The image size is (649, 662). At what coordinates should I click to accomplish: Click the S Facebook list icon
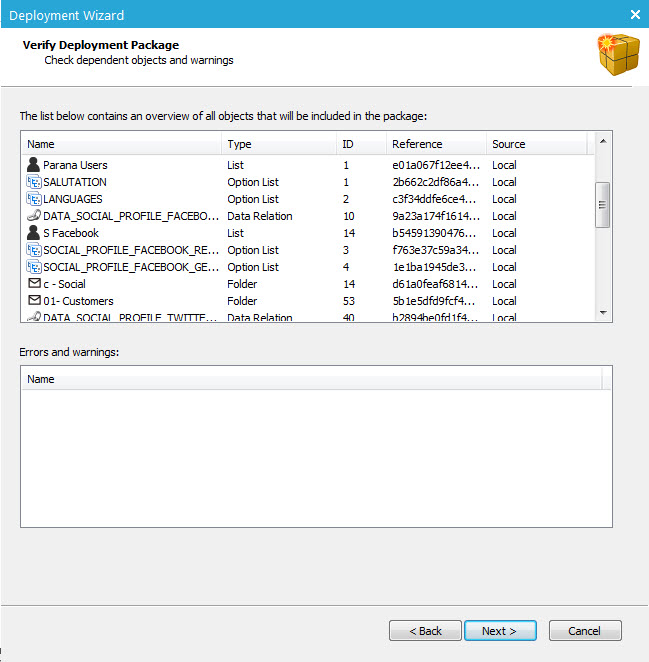pyautogui.click(x=33, y=233)
